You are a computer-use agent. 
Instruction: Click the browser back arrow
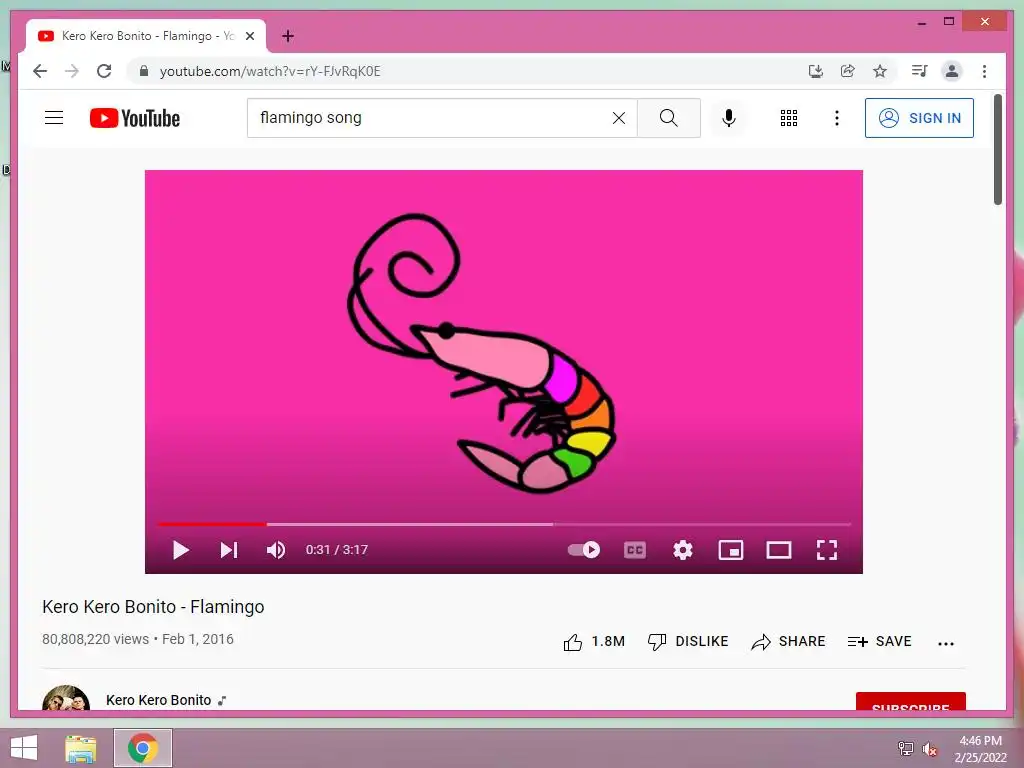[x=40, y=71]
